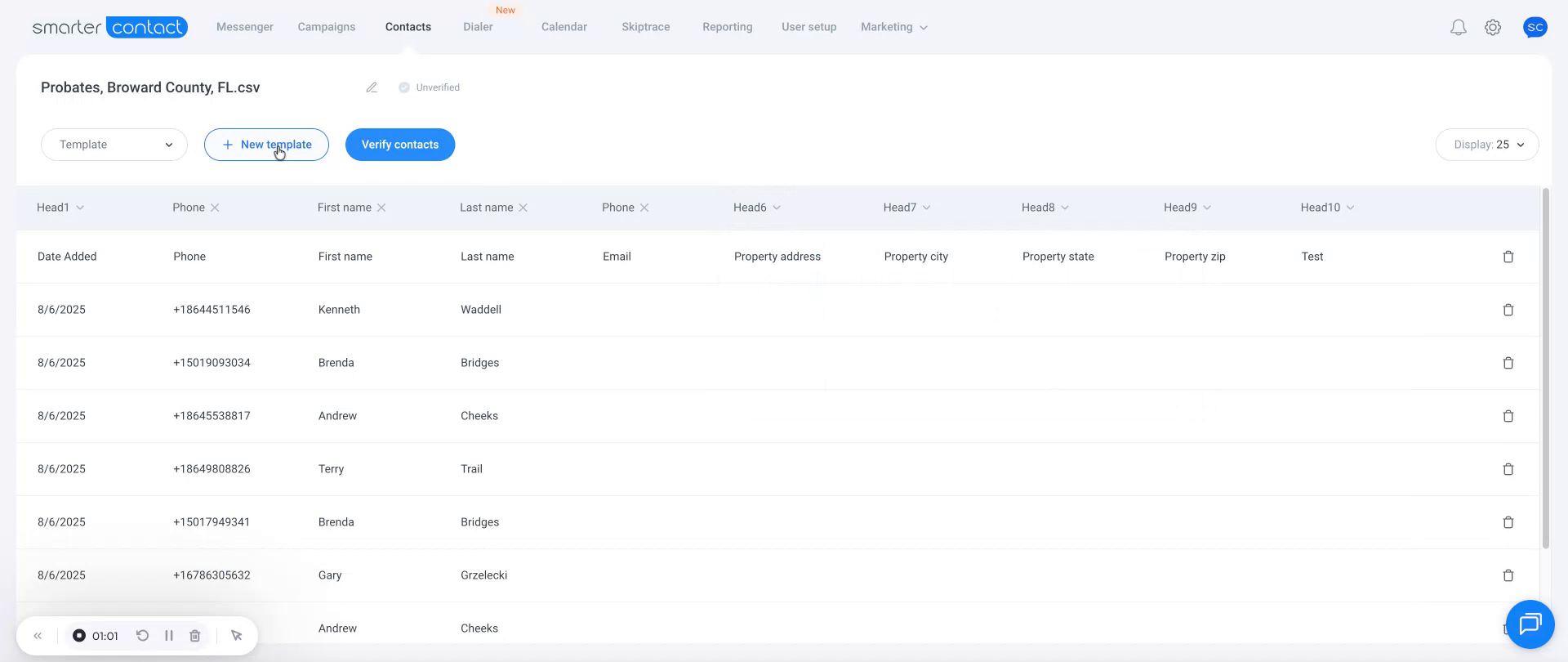Click the file title Probates, Broward County, FL.csv

[x=150, y=87]
